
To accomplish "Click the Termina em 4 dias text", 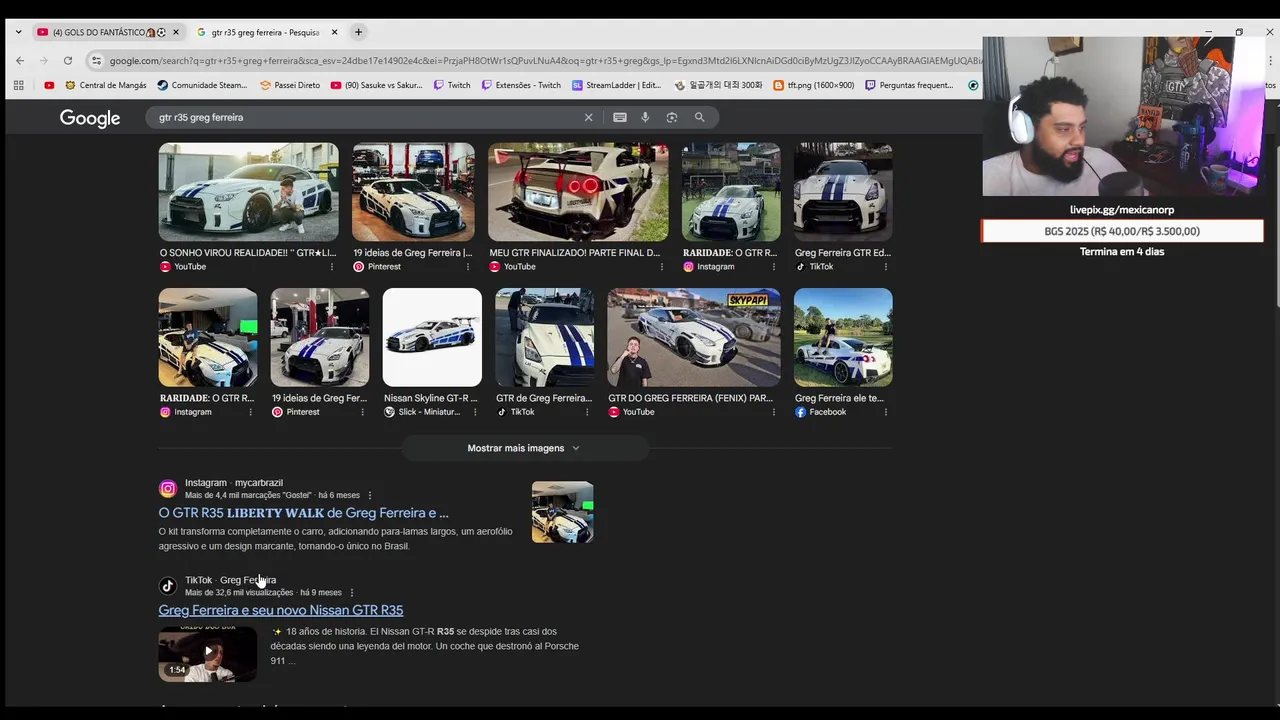I will tap(1122, 252).
